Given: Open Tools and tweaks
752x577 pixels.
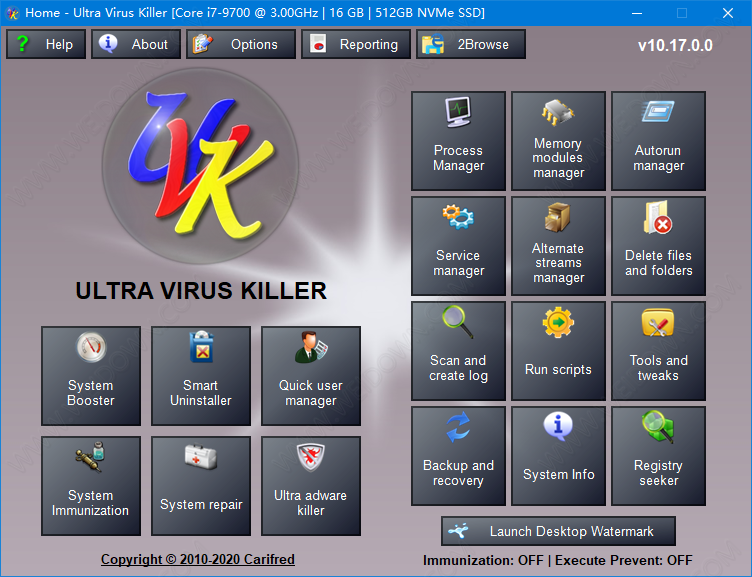Looking at the screenshot, I should [658, 351].
